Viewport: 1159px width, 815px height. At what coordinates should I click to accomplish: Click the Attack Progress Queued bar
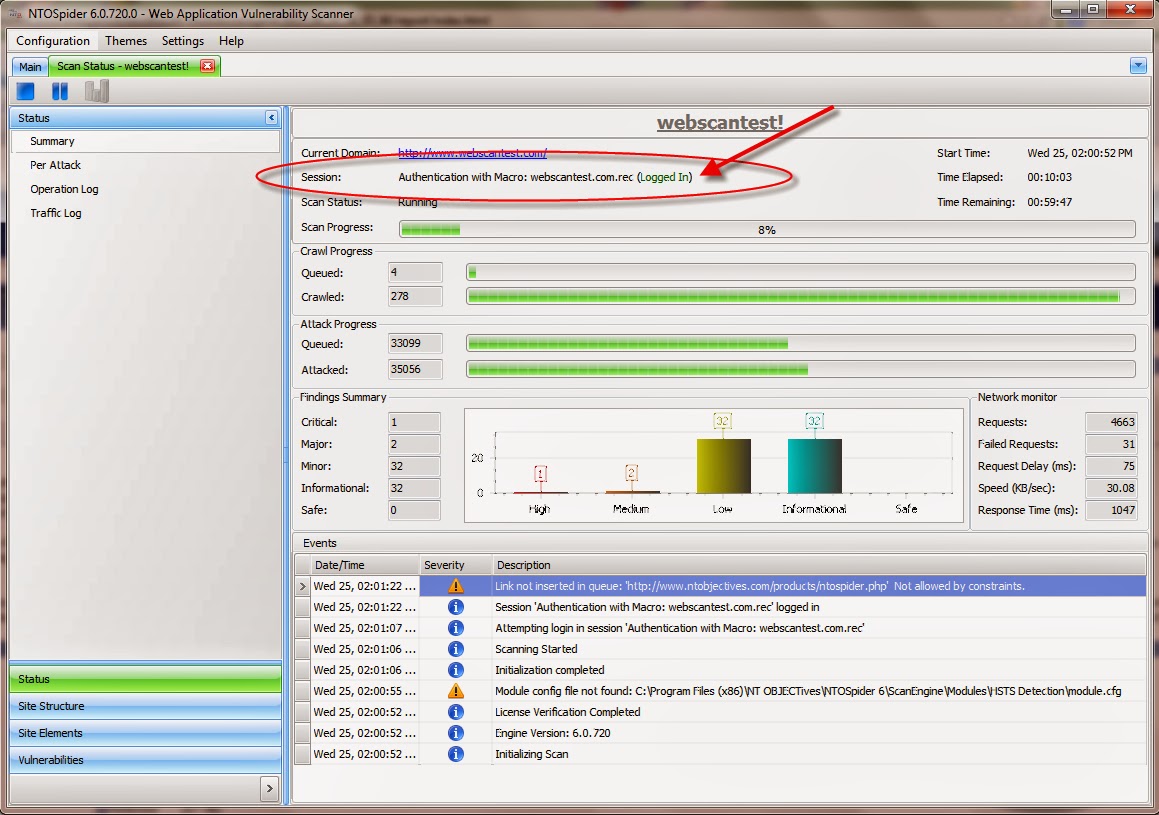point(801,344)
